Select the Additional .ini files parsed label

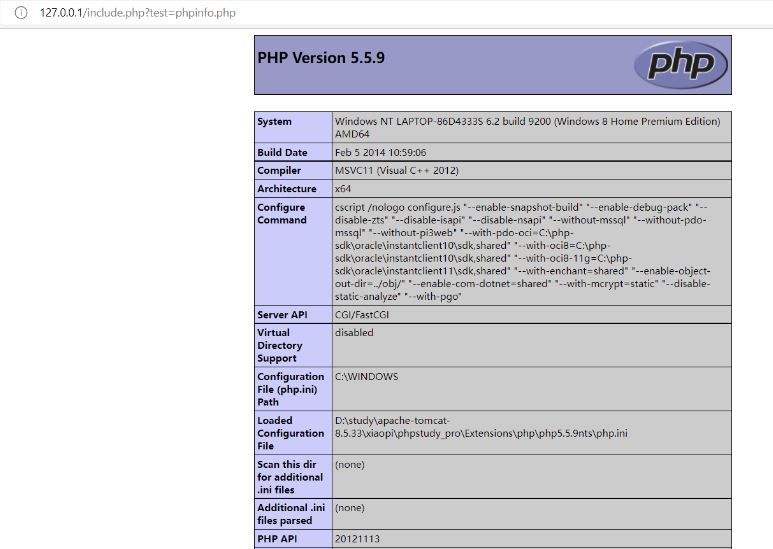coord(291,514)
